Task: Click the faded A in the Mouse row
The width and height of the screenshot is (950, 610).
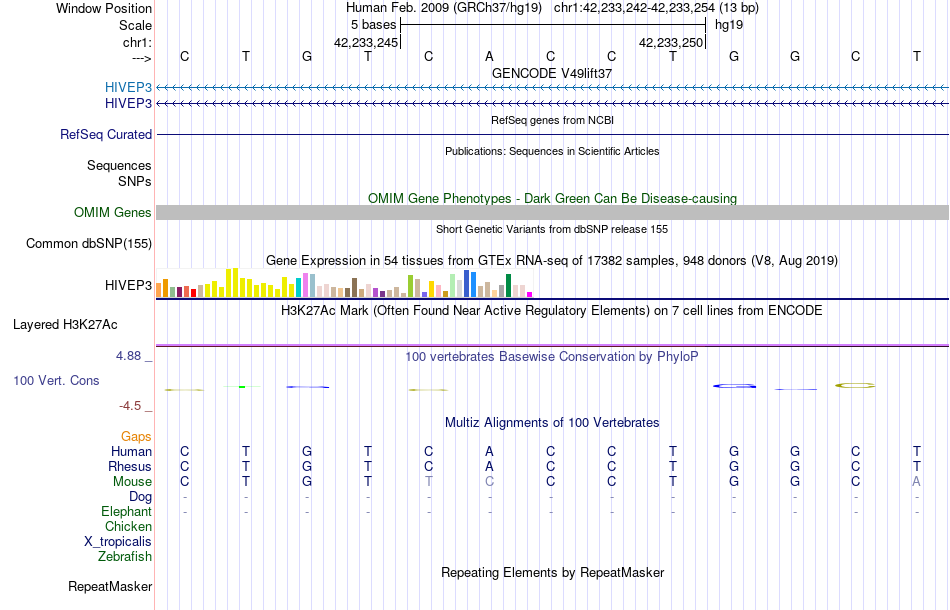Action: [x=917, y=482]
